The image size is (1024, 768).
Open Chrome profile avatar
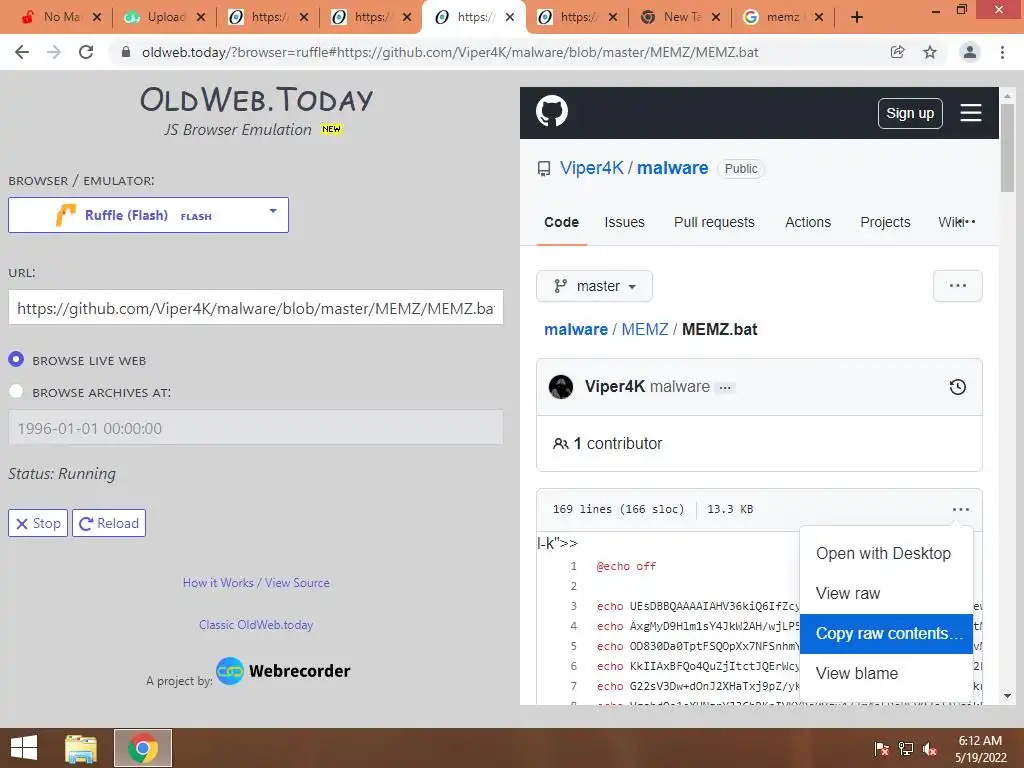(x=970, y=52)
